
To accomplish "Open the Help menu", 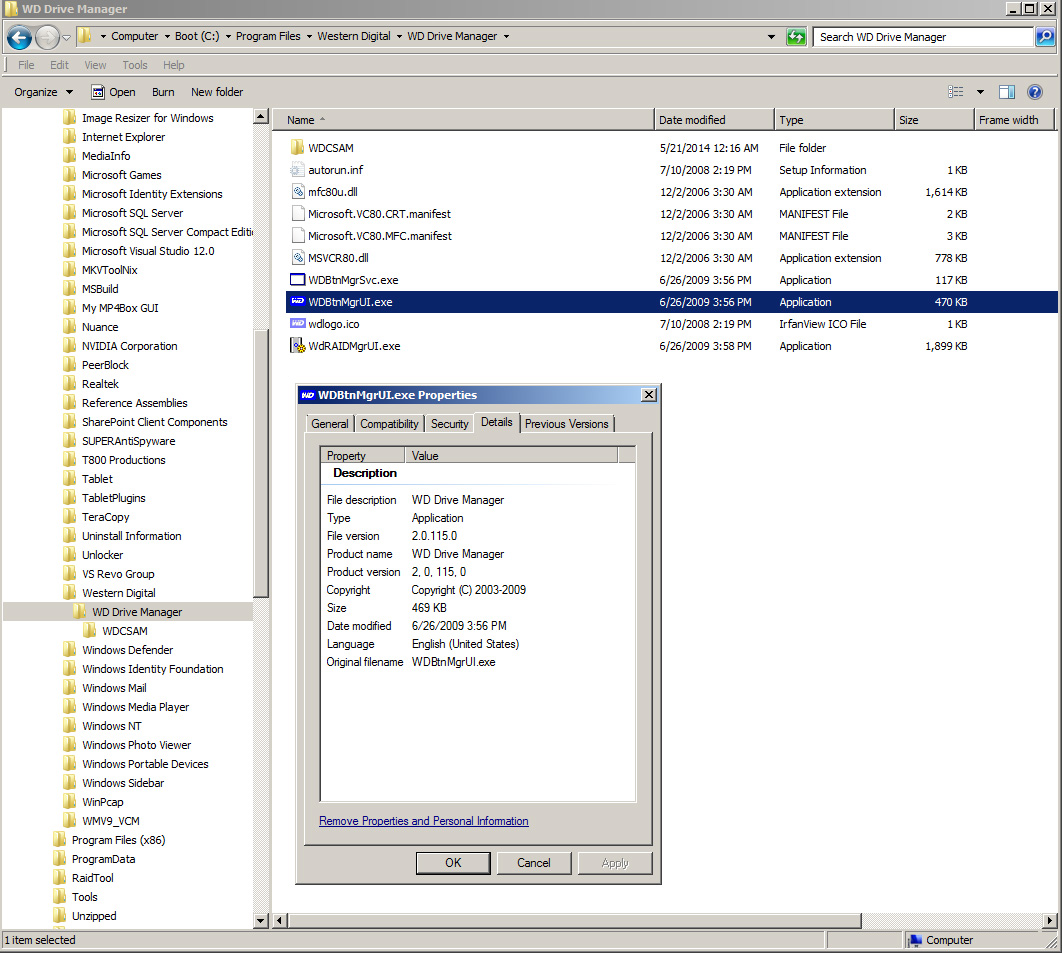I will pyautogui.click(x=173, y=65).
